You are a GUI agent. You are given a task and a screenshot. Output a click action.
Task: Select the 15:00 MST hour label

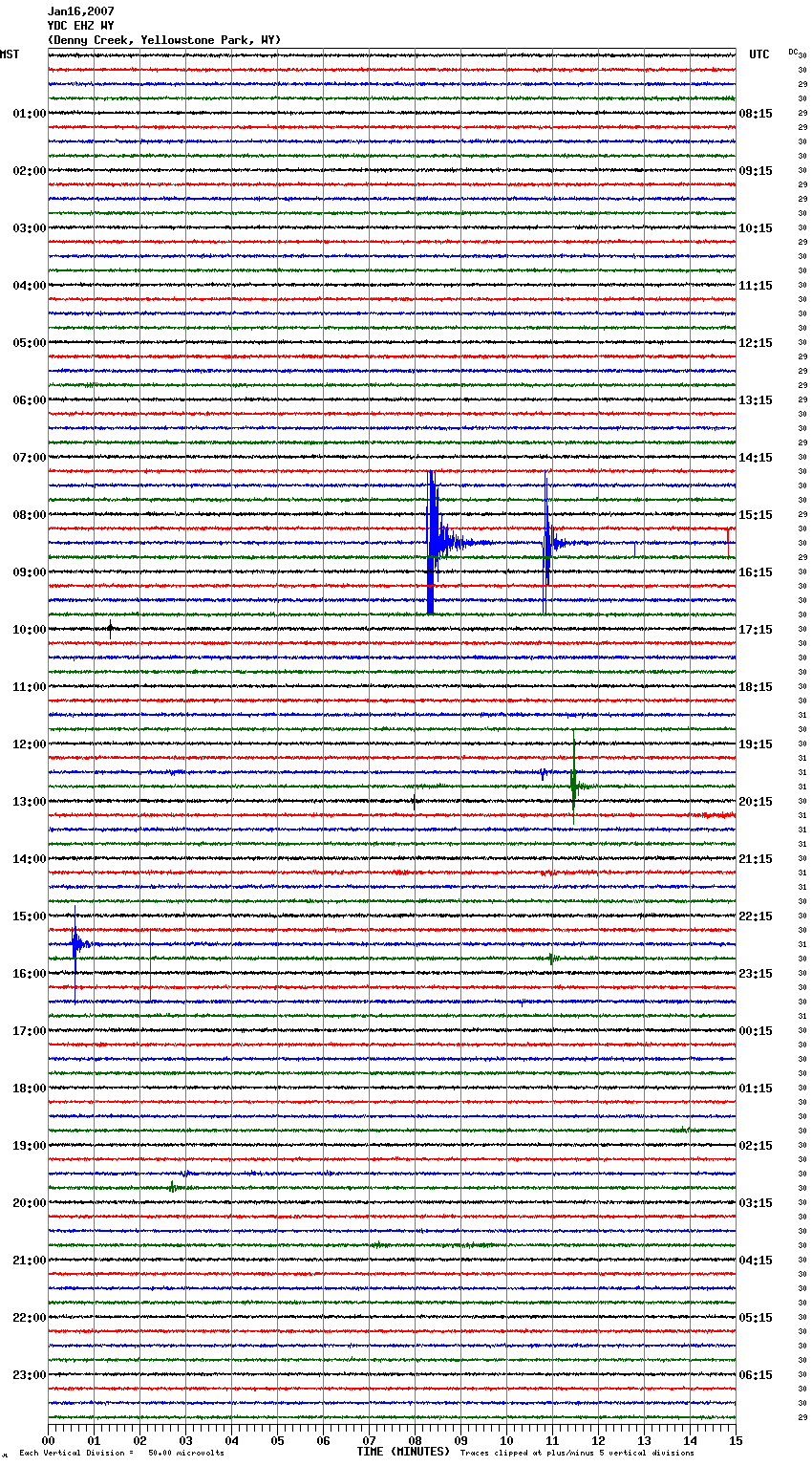(x=30, y=916)
